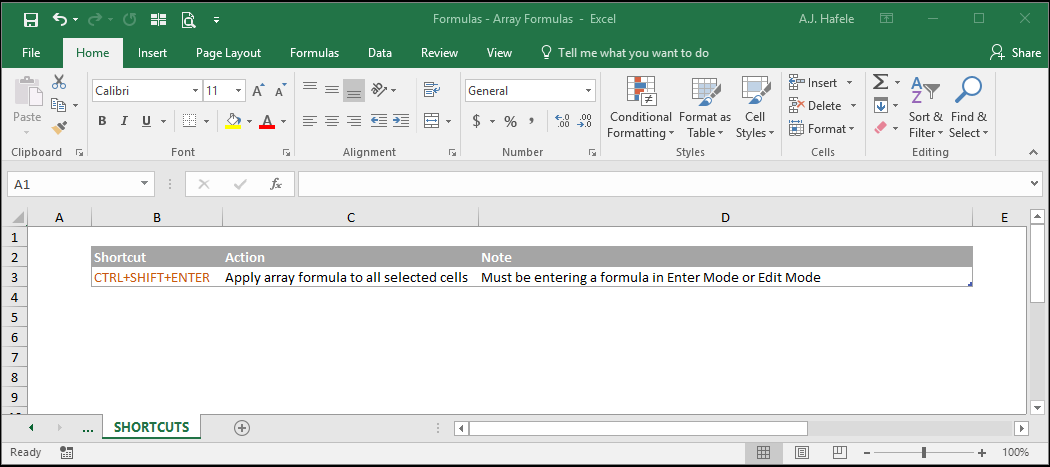This screenshot has width=1050, height=467.
Task: Click the Clear eraser icon
Action: tap(881, 127)
